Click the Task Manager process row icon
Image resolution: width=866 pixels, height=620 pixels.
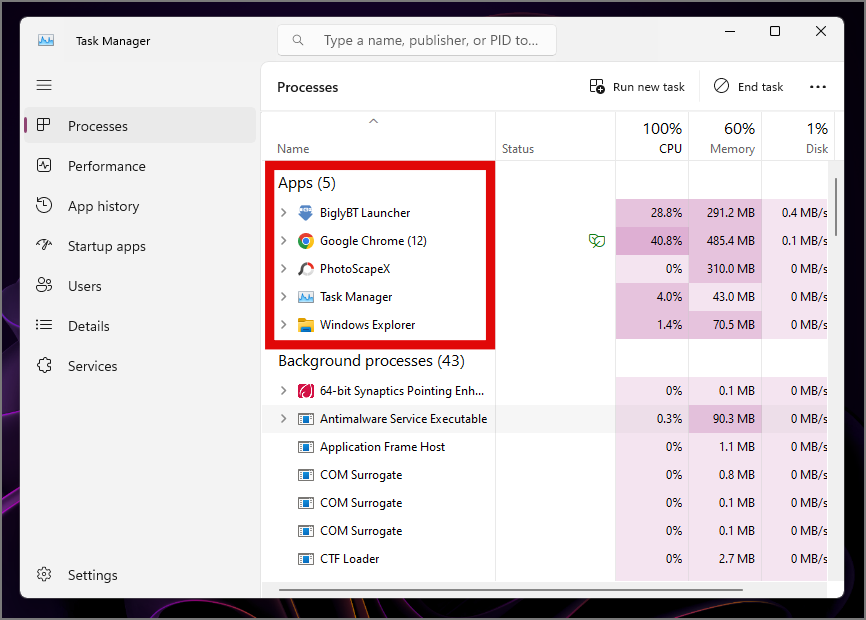point(305,297)
